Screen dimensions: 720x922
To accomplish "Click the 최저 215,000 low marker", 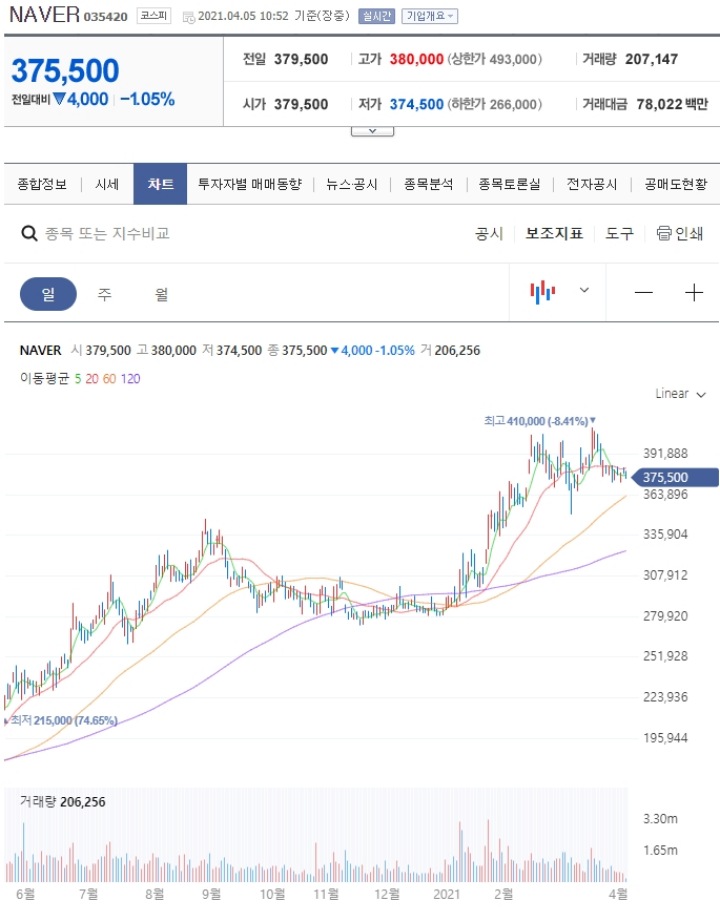I will pyautogui.click(x=62, y=720).
